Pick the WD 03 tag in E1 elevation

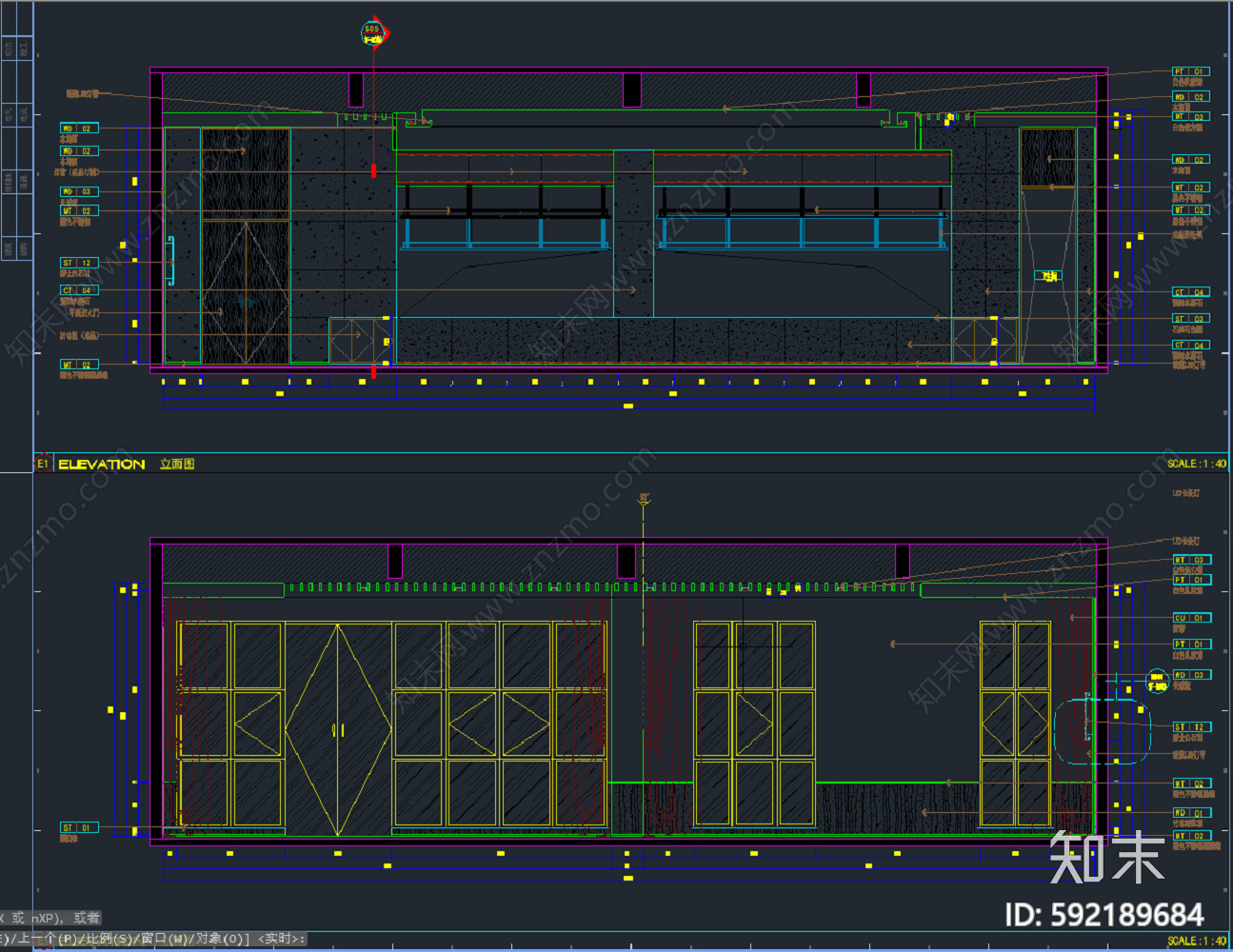[x=78, y=191]
